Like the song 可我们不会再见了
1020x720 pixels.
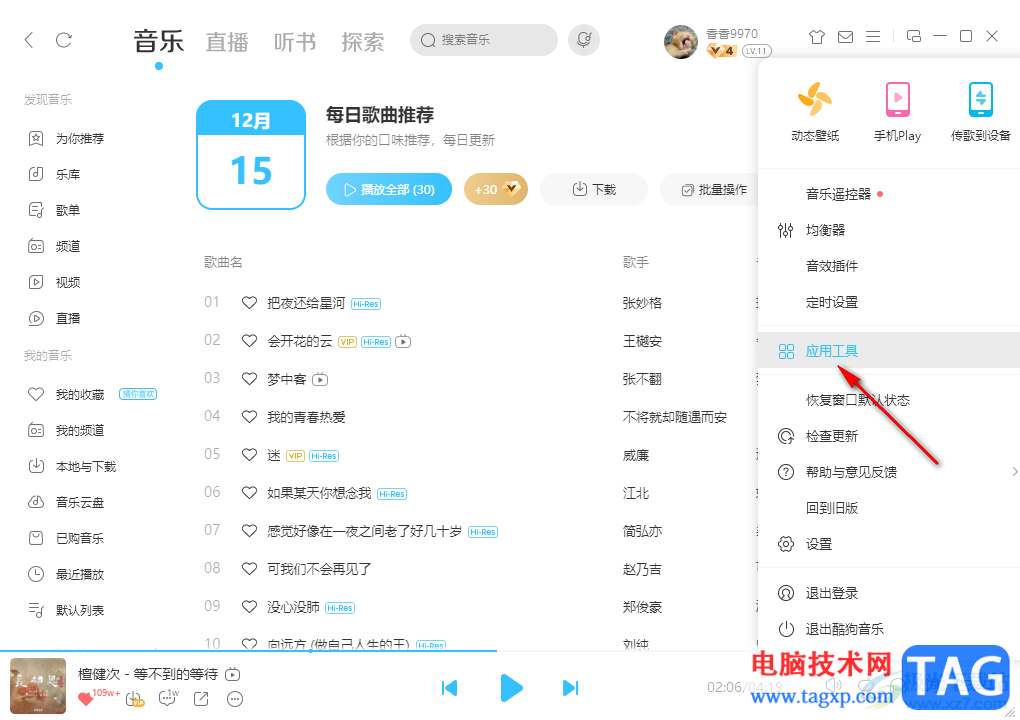point(249,568)
